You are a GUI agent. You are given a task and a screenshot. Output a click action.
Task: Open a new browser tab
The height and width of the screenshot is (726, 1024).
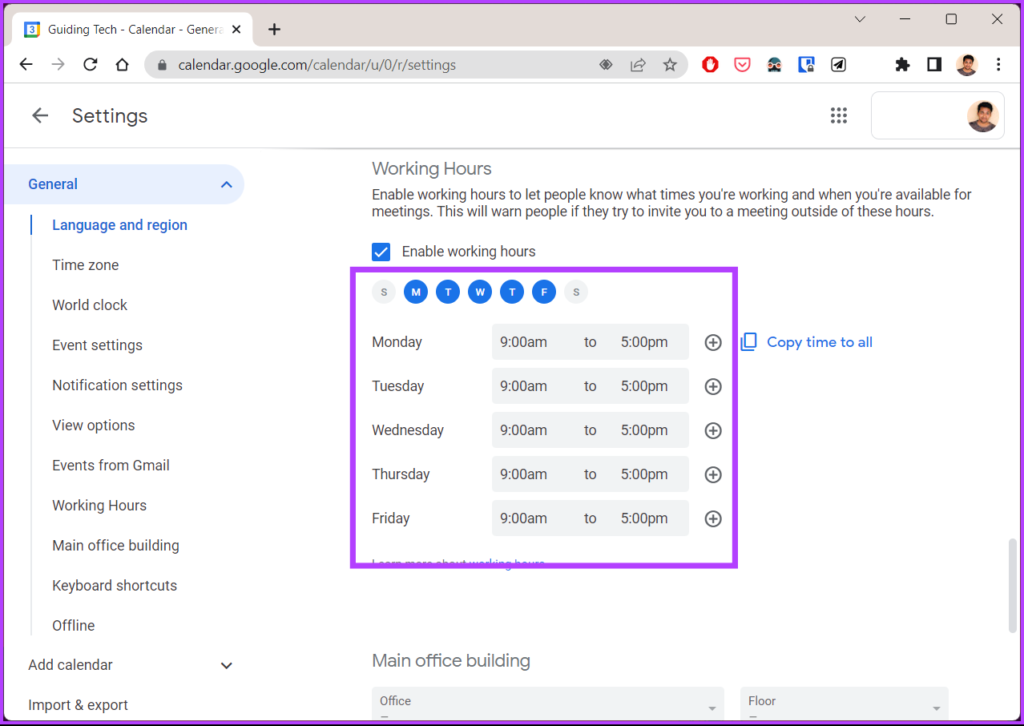tap(274, 29)
